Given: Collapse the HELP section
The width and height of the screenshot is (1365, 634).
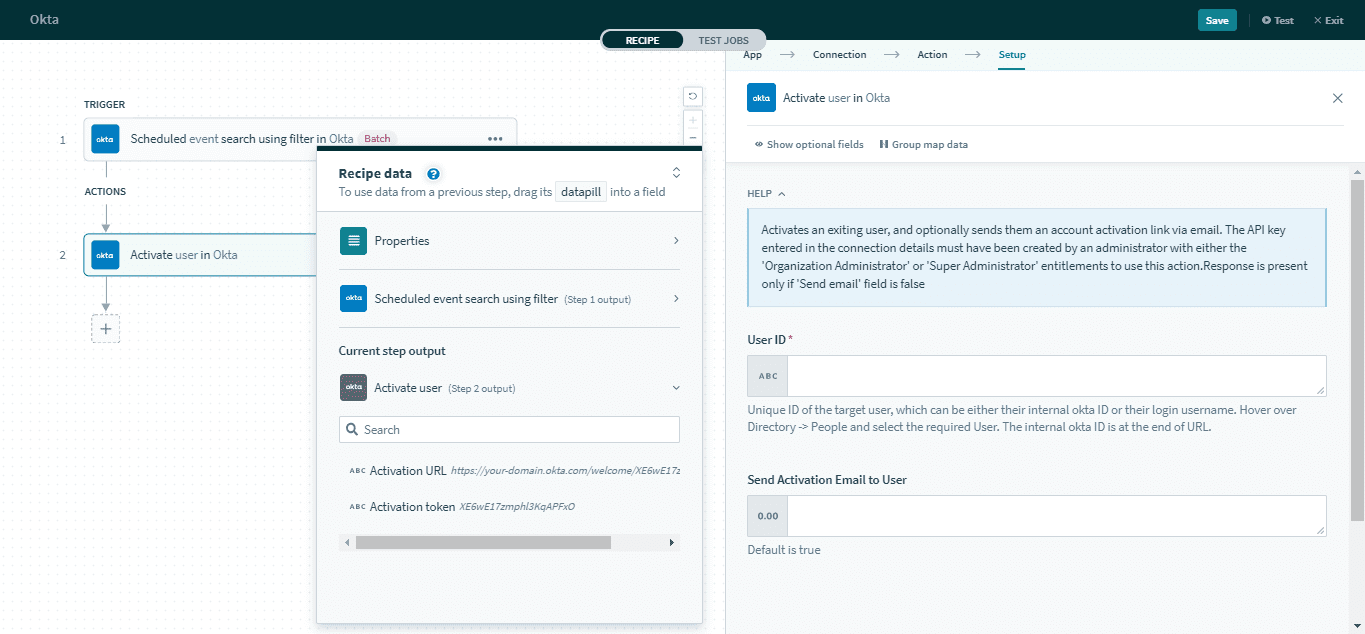Looking at the screenshot, I should 766,194.
